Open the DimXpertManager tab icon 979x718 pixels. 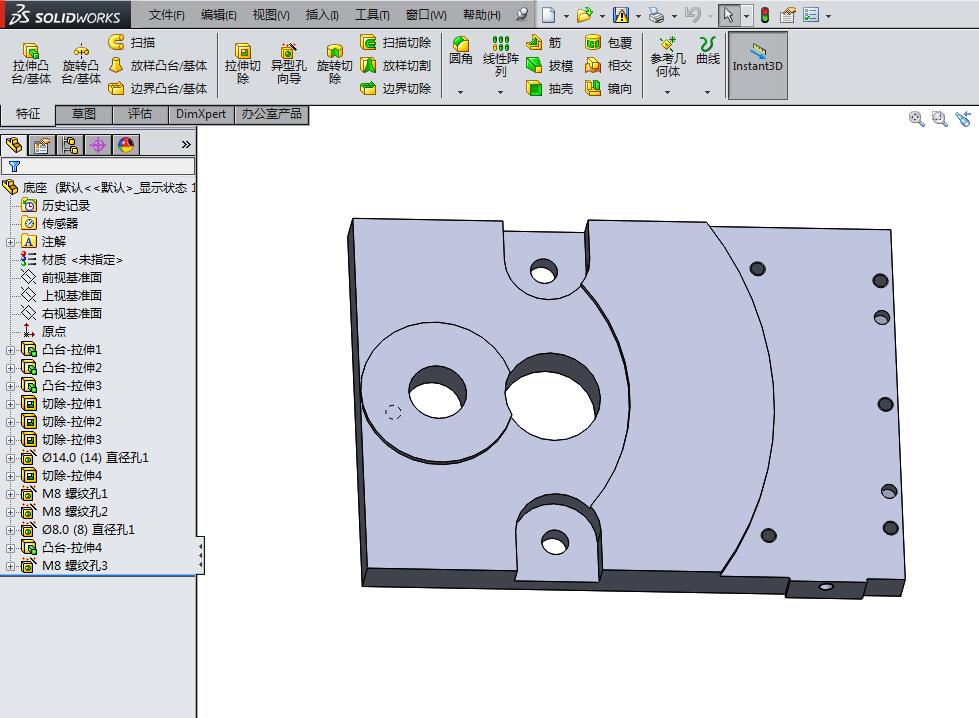98,145
